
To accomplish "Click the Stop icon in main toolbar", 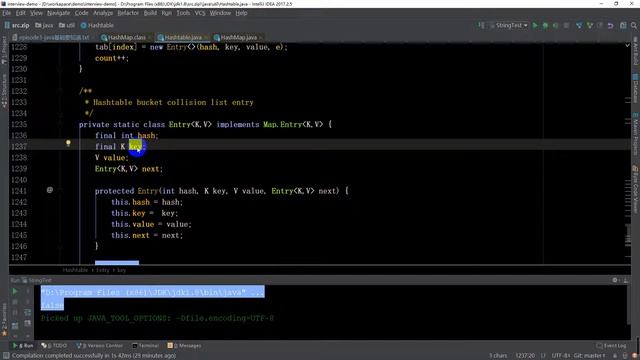I will pyautogui.click(x=566, y=25).
